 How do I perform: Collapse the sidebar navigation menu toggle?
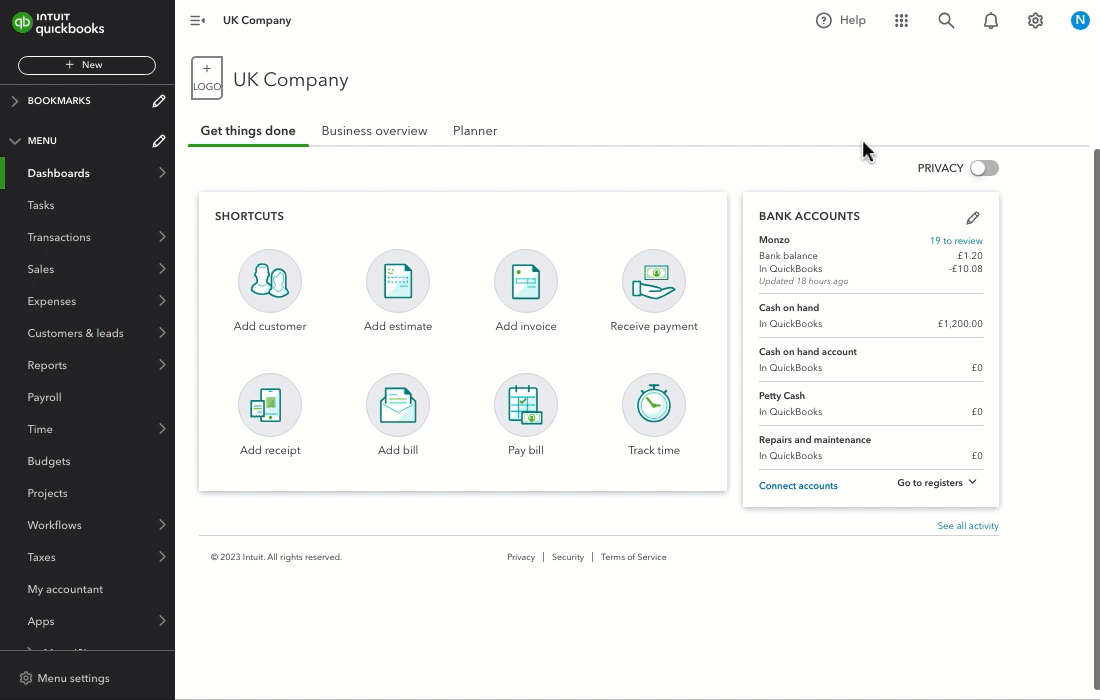coord(198,20)
